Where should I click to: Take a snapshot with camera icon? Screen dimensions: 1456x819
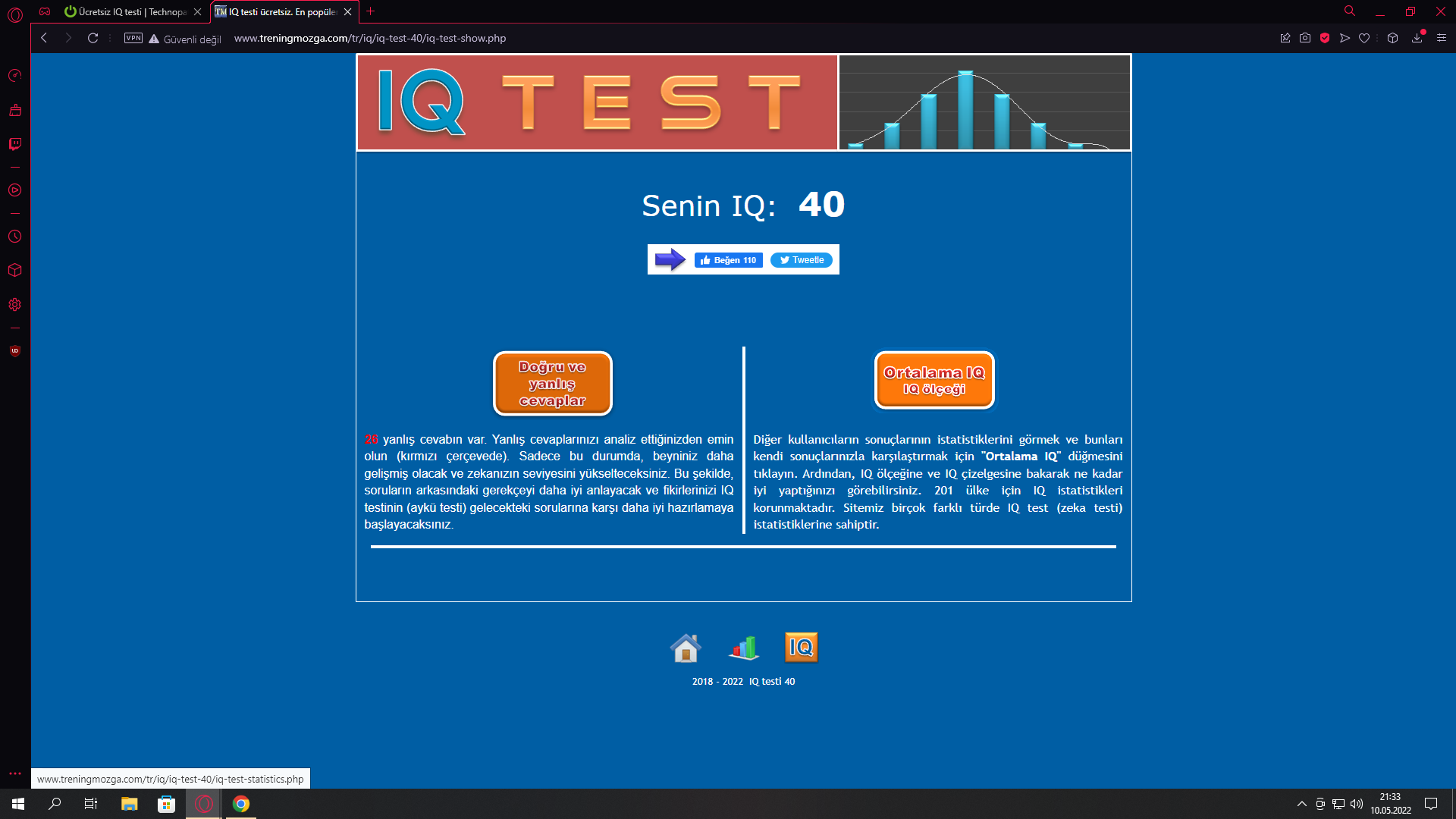1305,38
